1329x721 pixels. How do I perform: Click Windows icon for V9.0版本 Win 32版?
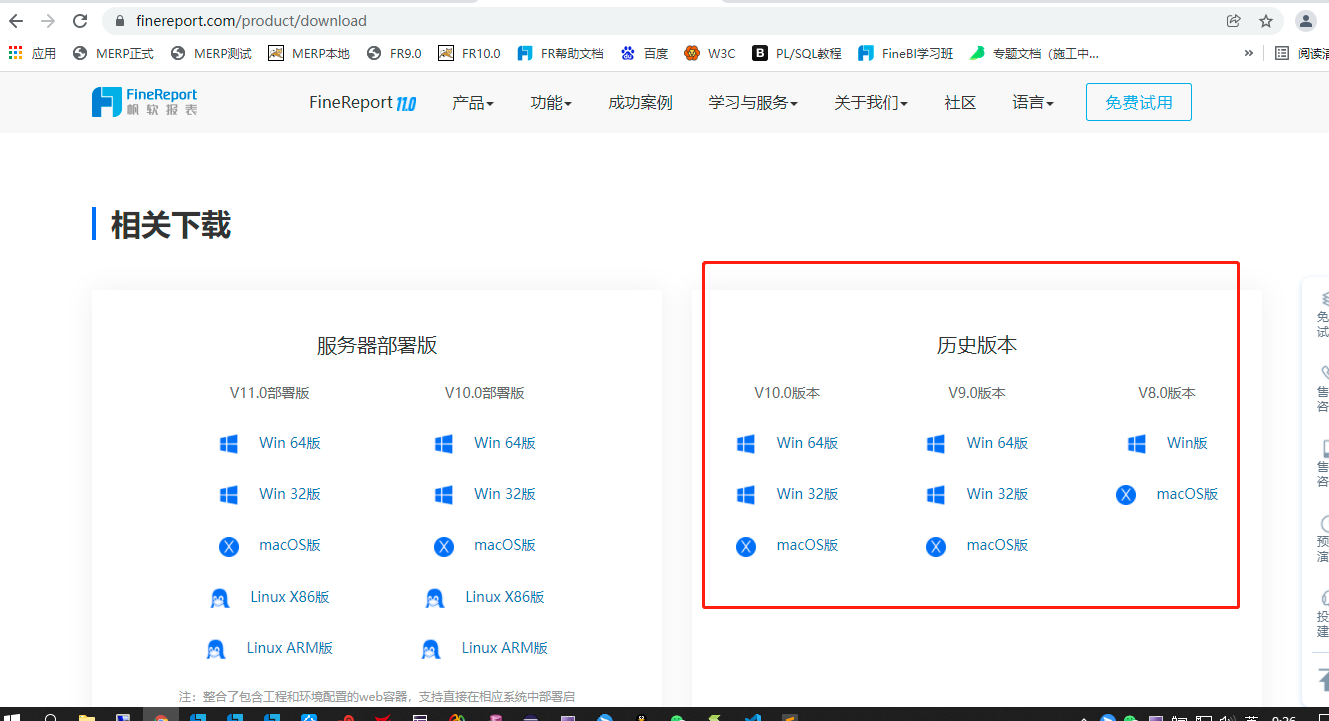click(x=936, y=494)
